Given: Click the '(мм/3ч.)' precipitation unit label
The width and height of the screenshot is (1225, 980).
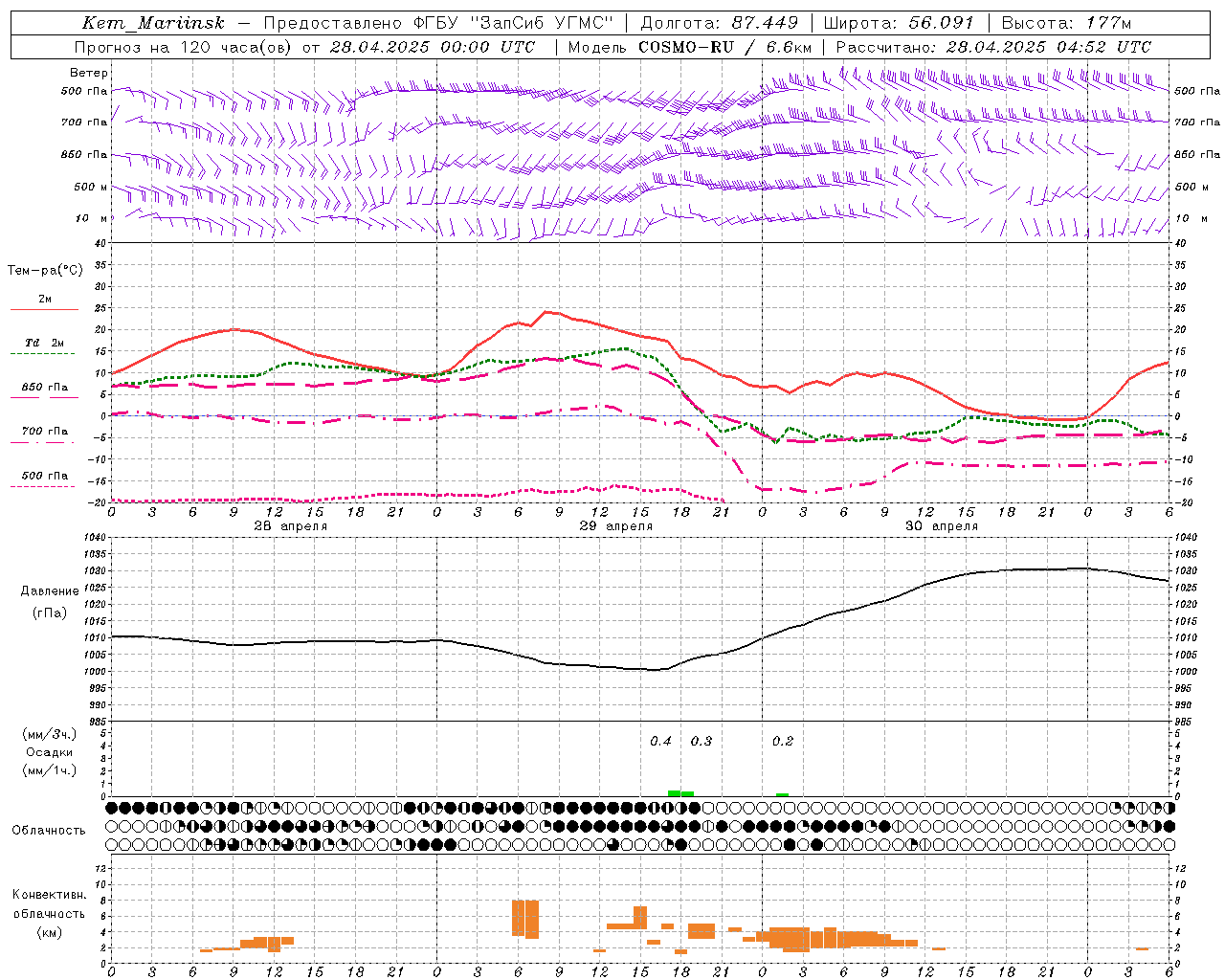Looking at the screenshot, I should coord(50,734).
